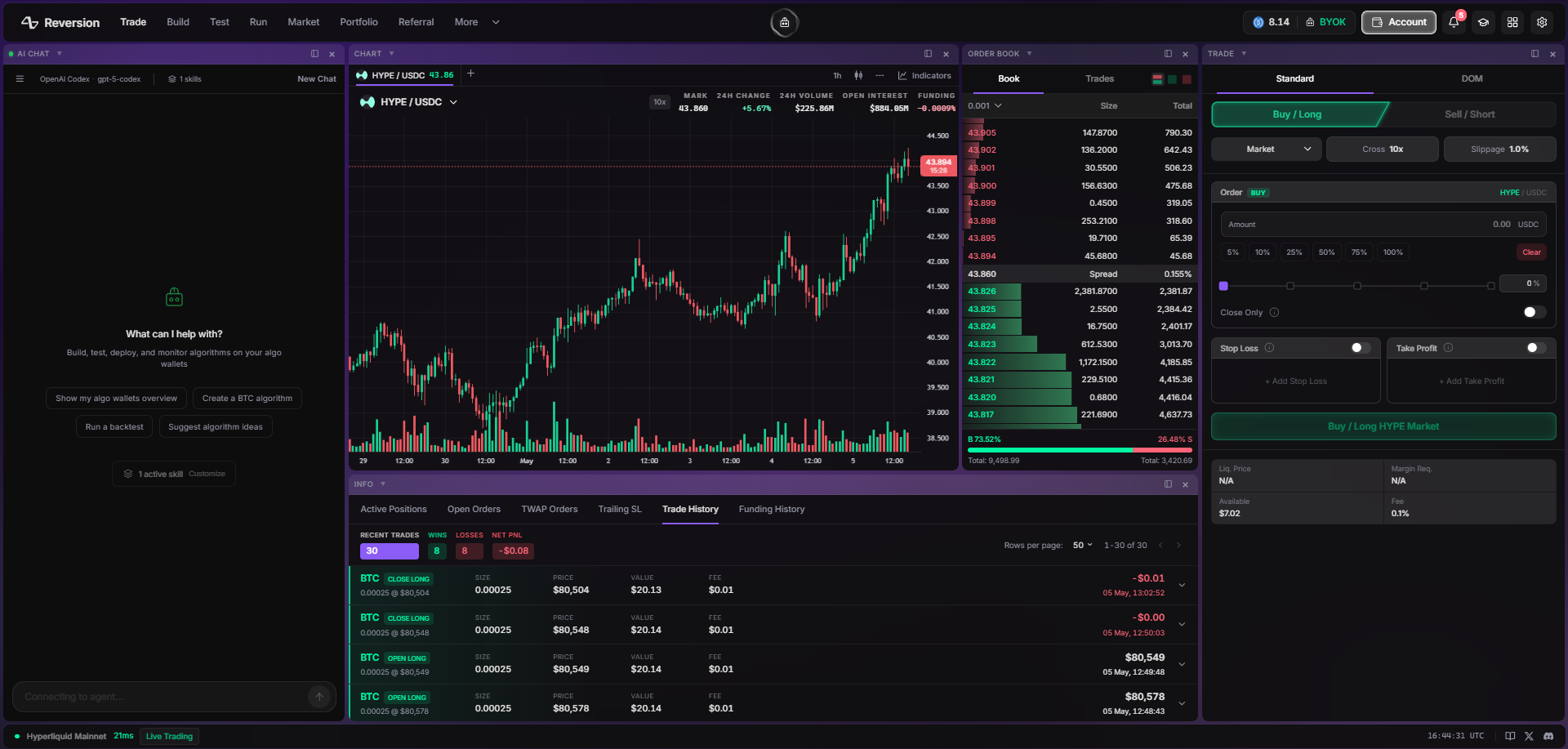Enable the Stop Loss switch
The width and height of the screenshot is (1568, 749).
point(1361,348)
